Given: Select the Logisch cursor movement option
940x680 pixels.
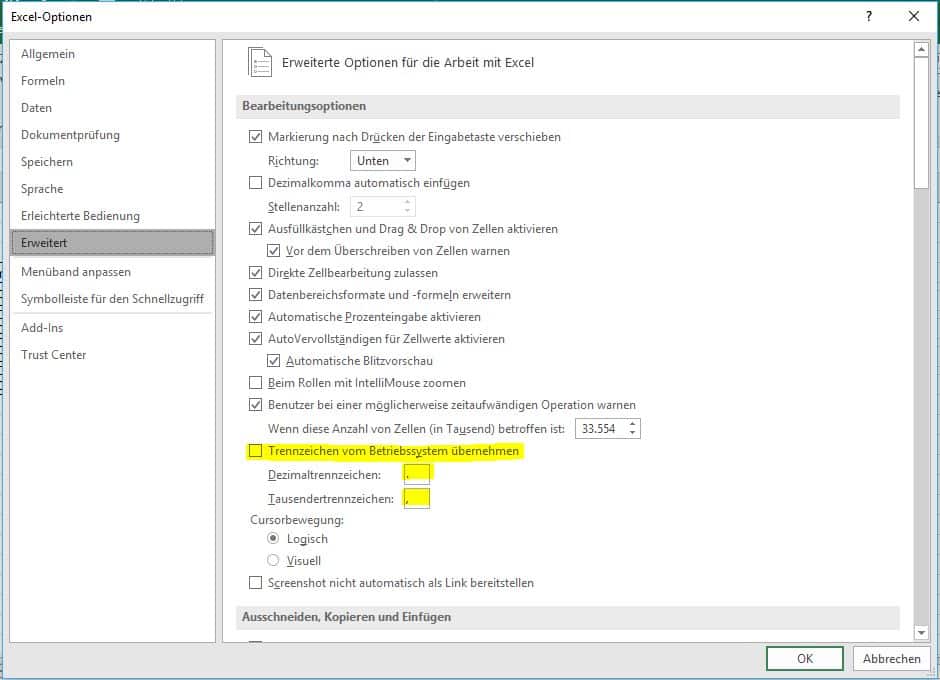Looking at the screenshot, I should (273, 539).
